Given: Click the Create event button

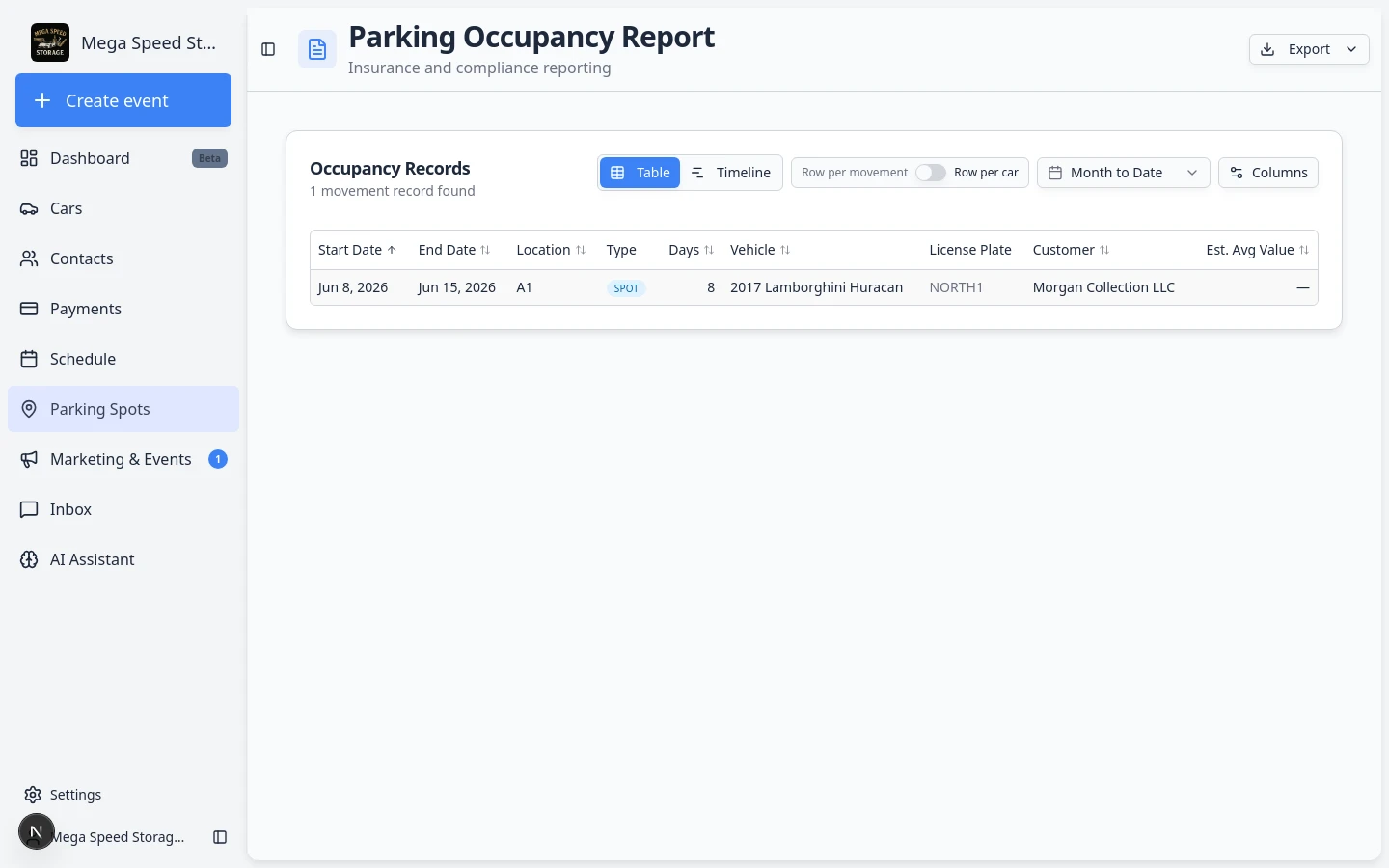Looking at the screenshot, I should pyautogui.click(x=123, y=100).
